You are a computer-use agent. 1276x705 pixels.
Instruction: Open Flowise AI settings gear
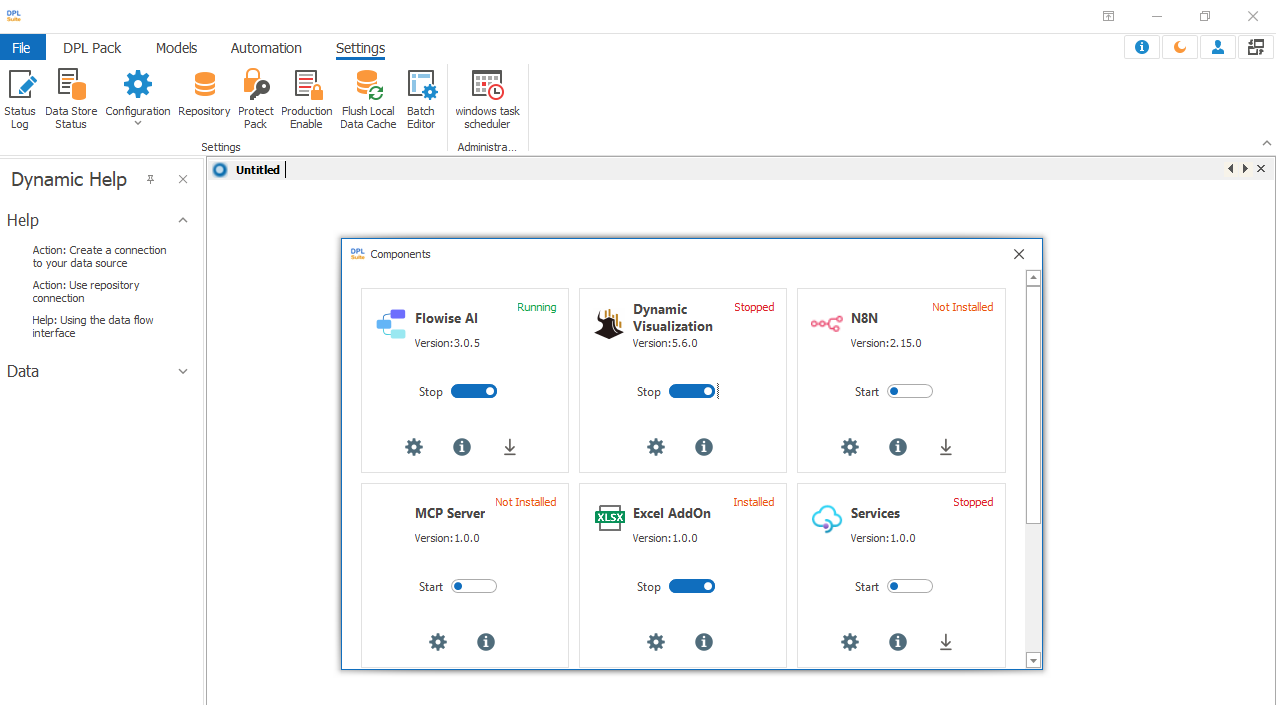(414, 447)
